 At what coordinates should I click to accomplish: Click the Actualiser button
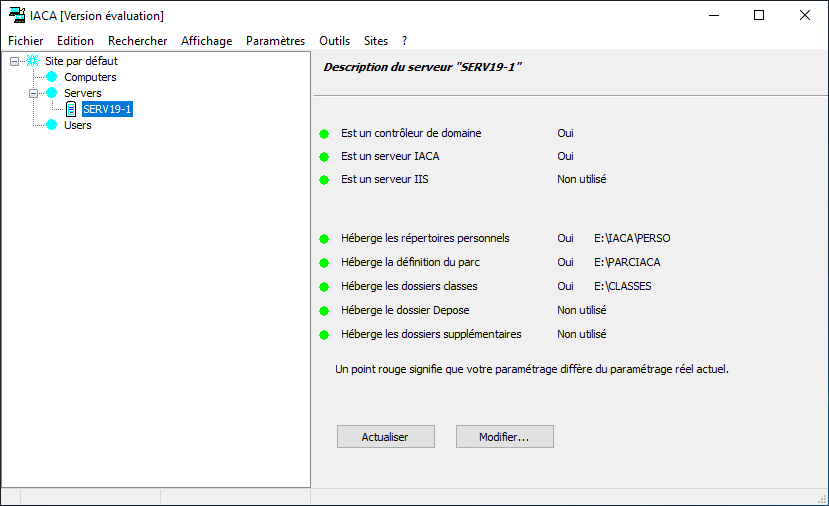[x=386, y=437]
